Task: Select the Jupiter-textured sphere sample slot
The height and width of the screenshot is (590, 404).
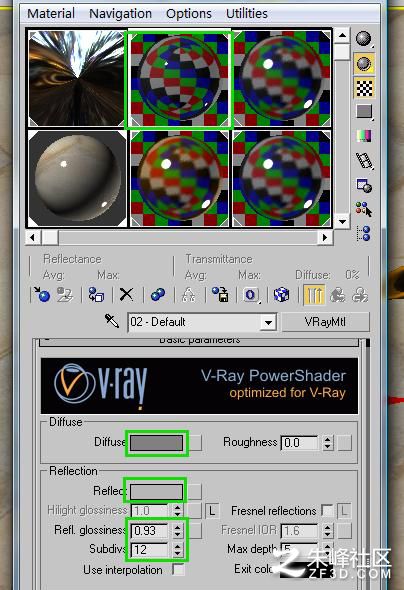Action: tap(77, 179)
